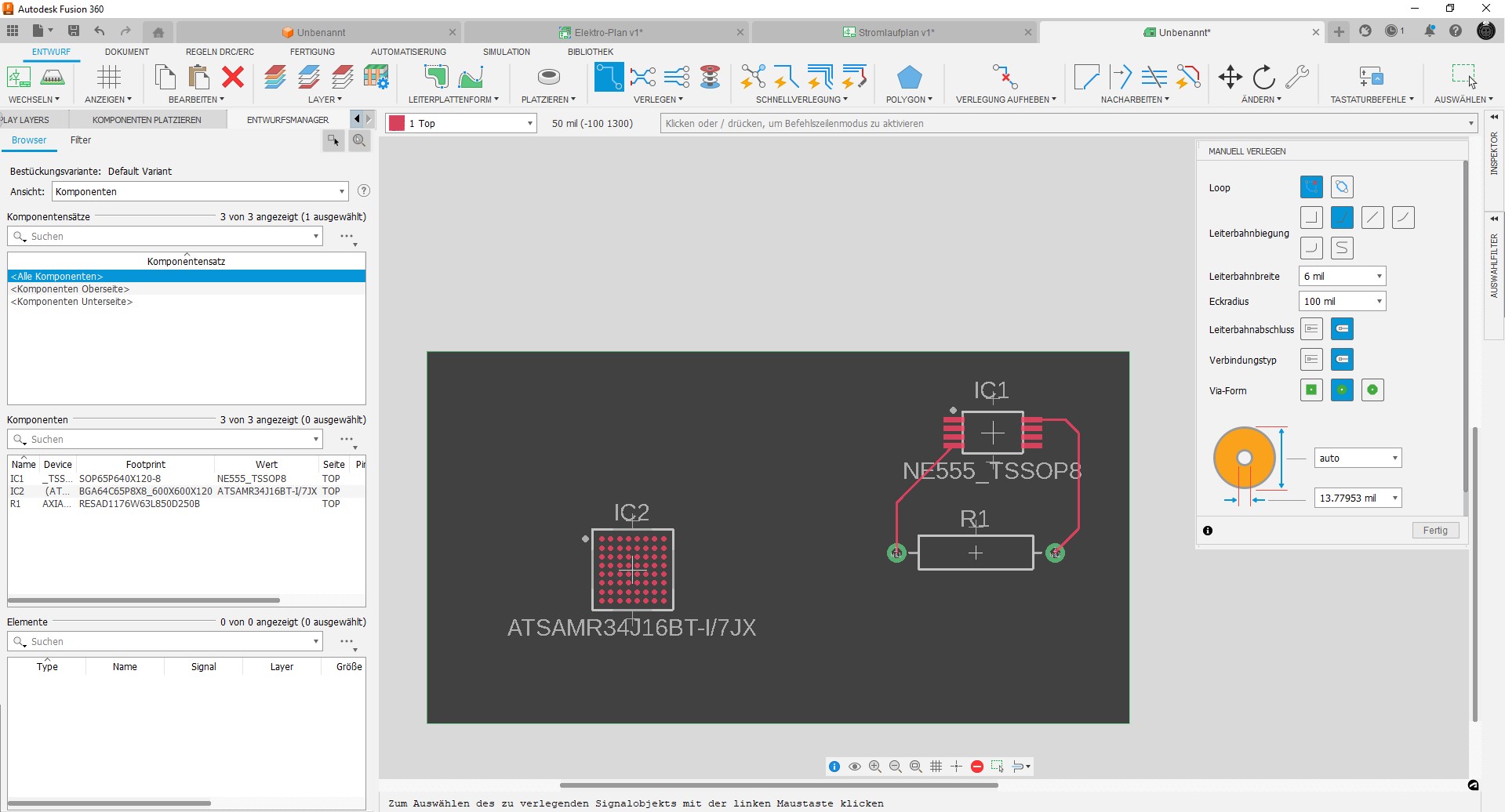The width and height of the screenshot is (1505, 812).
Task: Click the first quick-route airwire icon
Action: click(x=753, y=77)
